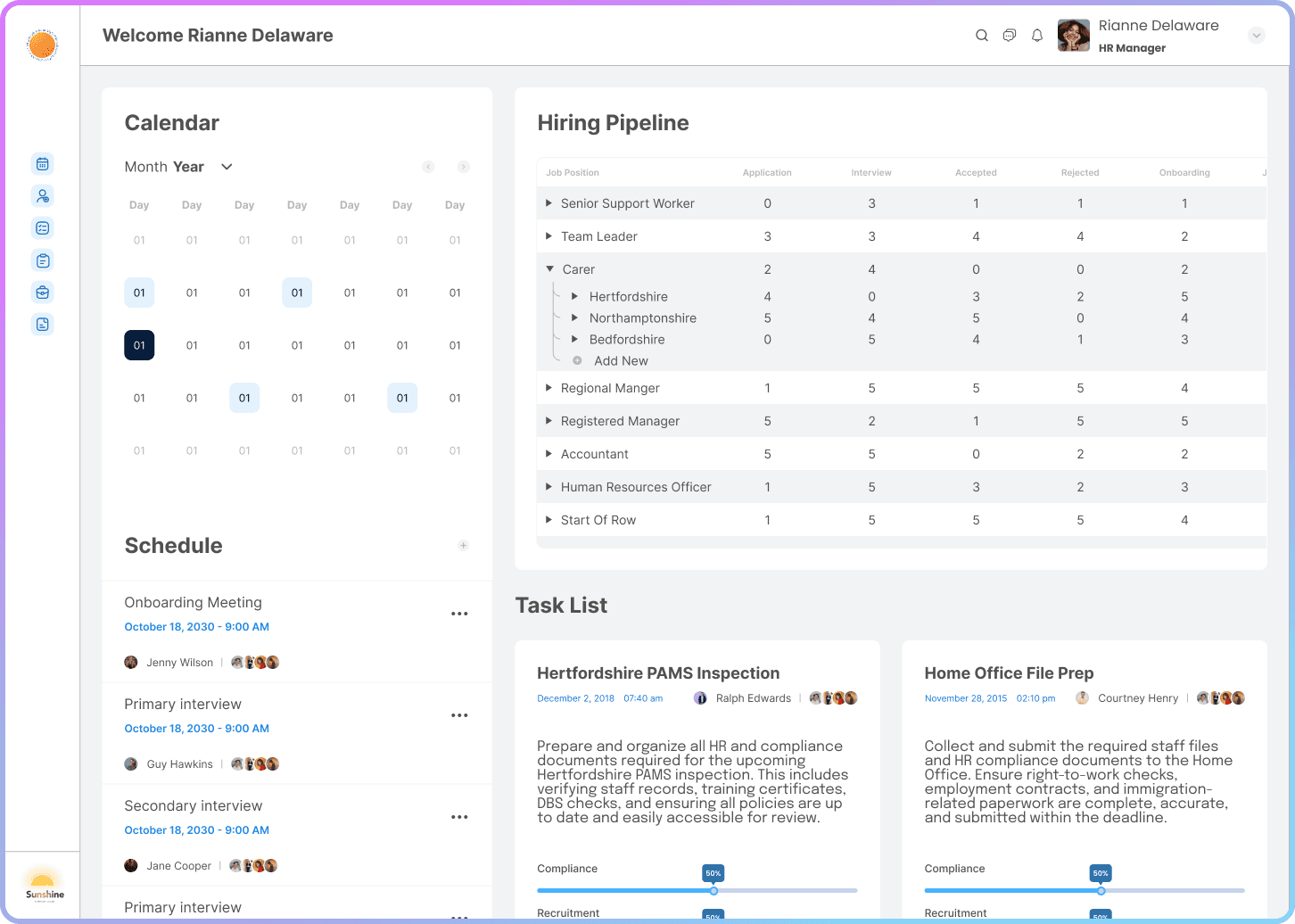Screen dimensions: 1295x924
Task: Click the briefcase icon in the sidebar
Action: (42, 293)
